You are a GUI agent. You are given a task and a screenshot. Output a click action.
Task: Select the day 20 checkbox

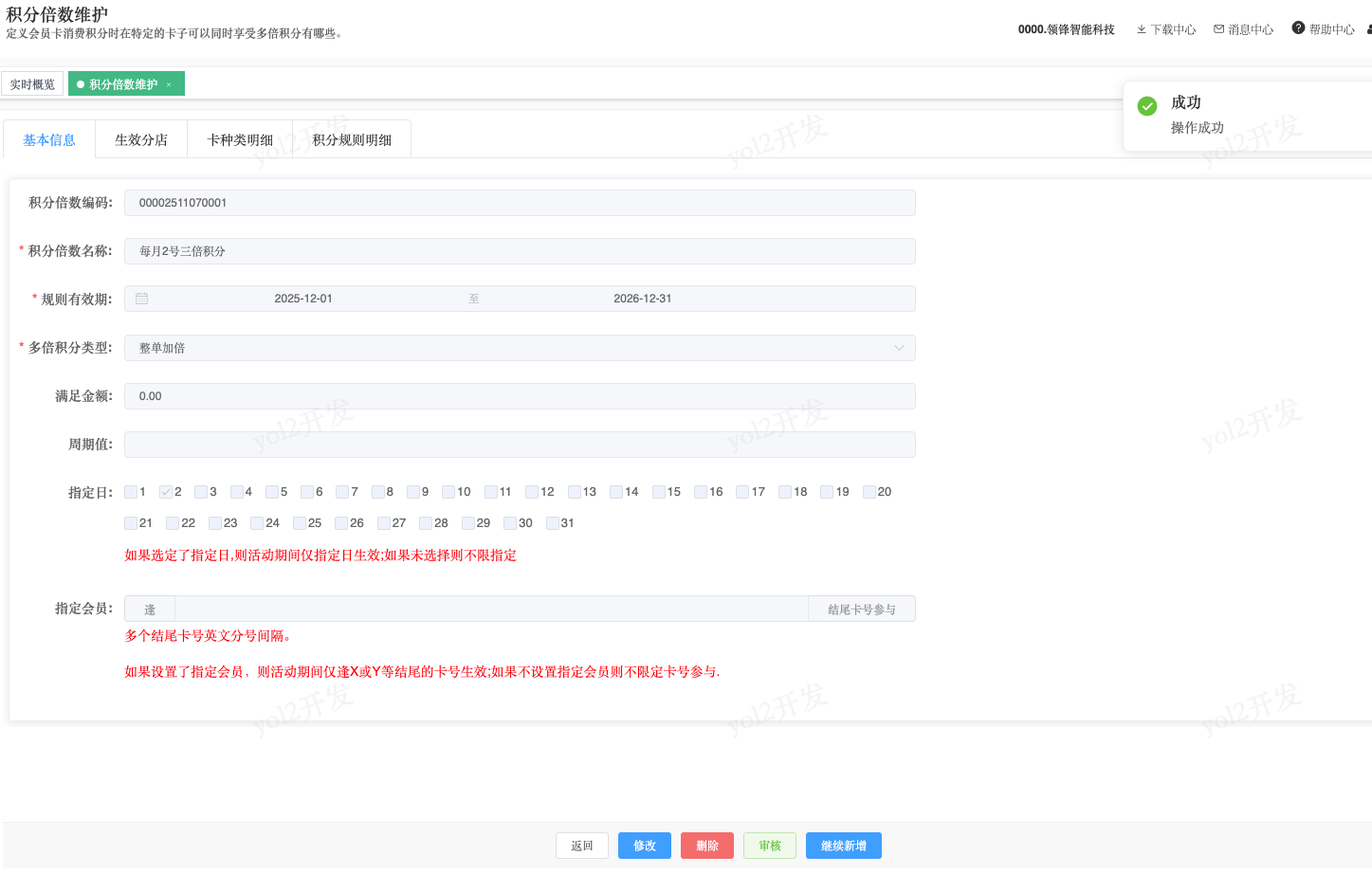(x=869, y=492)
